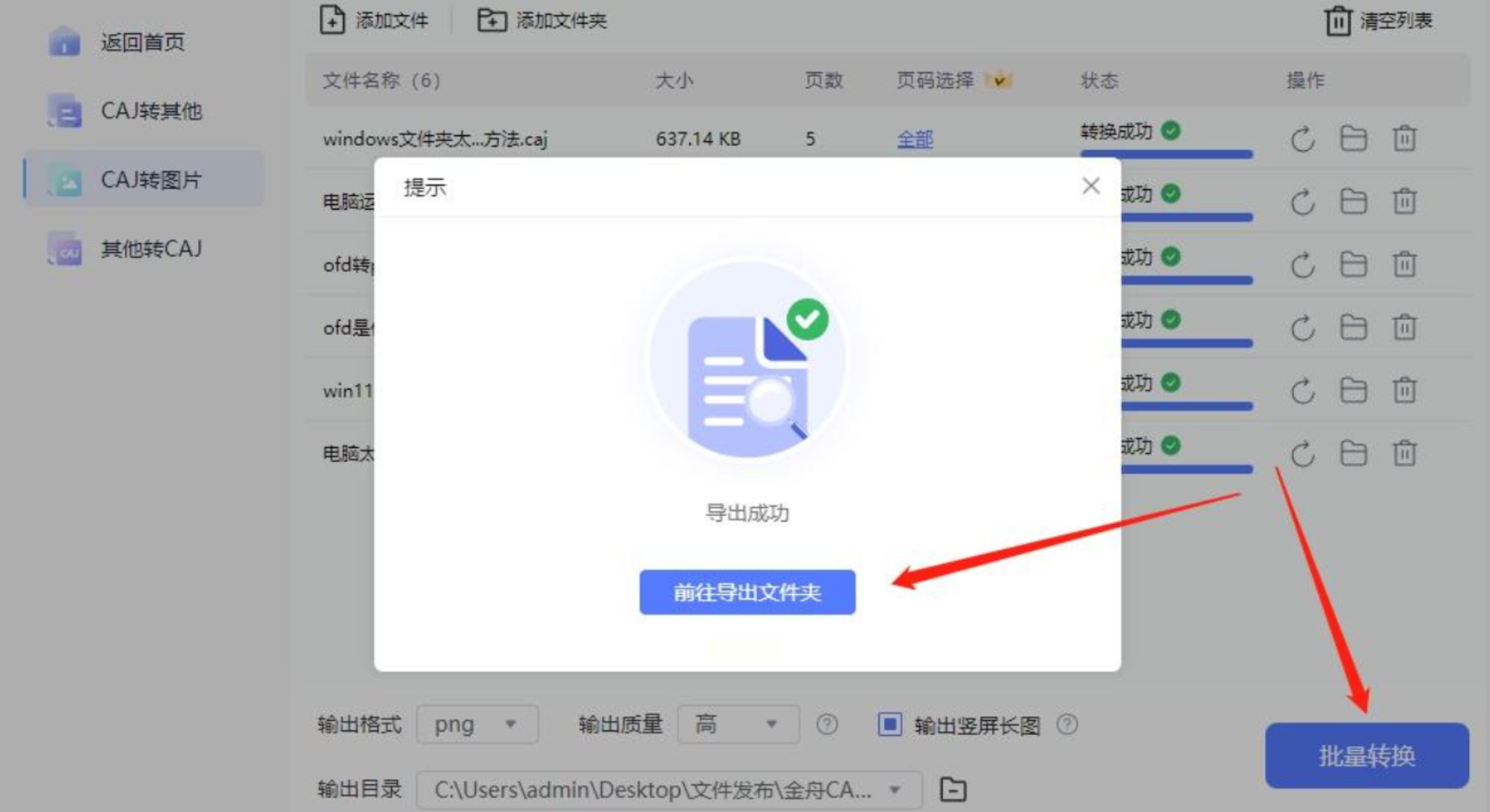Viewport: 1490px width, 812px height.
Task: Close the 提示 dialog
Action: [x=1091, y=185]
